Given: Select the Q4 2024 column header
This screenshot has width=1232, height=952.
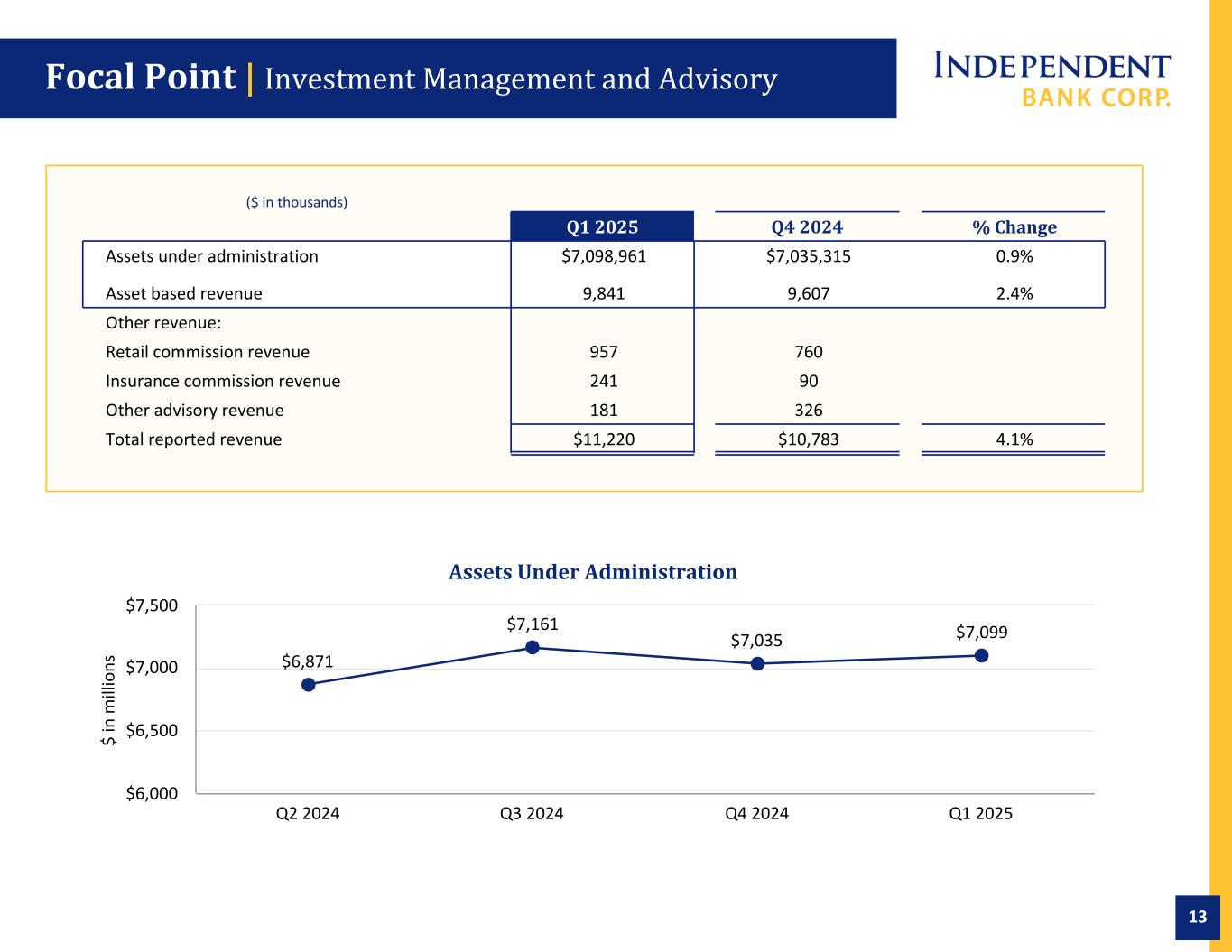Looking at the screenshot, I should [807, 226].
